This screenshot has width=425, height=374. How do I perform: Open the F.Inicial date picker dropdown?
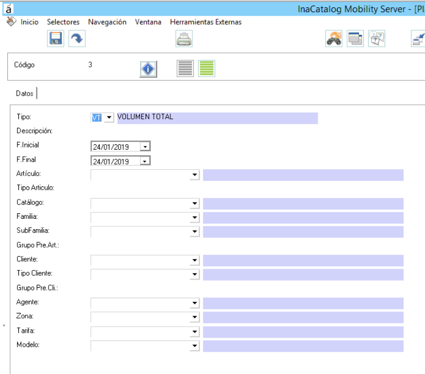(x=145, y=147)
